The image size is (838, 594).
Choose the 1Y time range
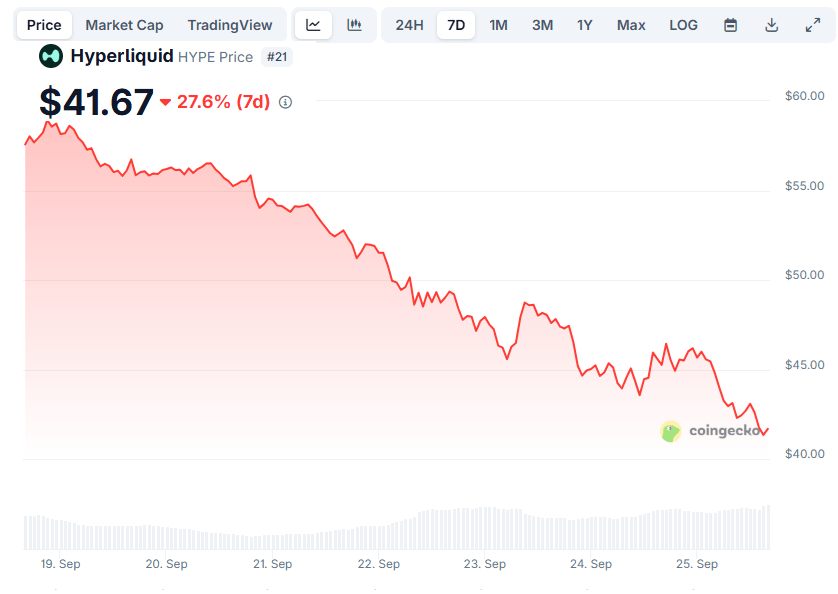(x=585, y=24)
